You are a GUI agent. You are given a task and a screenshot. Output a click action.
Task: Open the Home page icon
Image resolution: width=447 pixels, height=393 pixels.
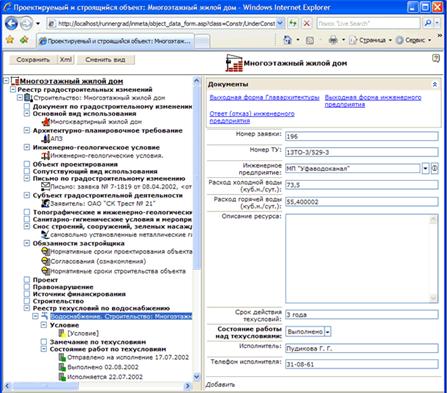click(287, 40)
